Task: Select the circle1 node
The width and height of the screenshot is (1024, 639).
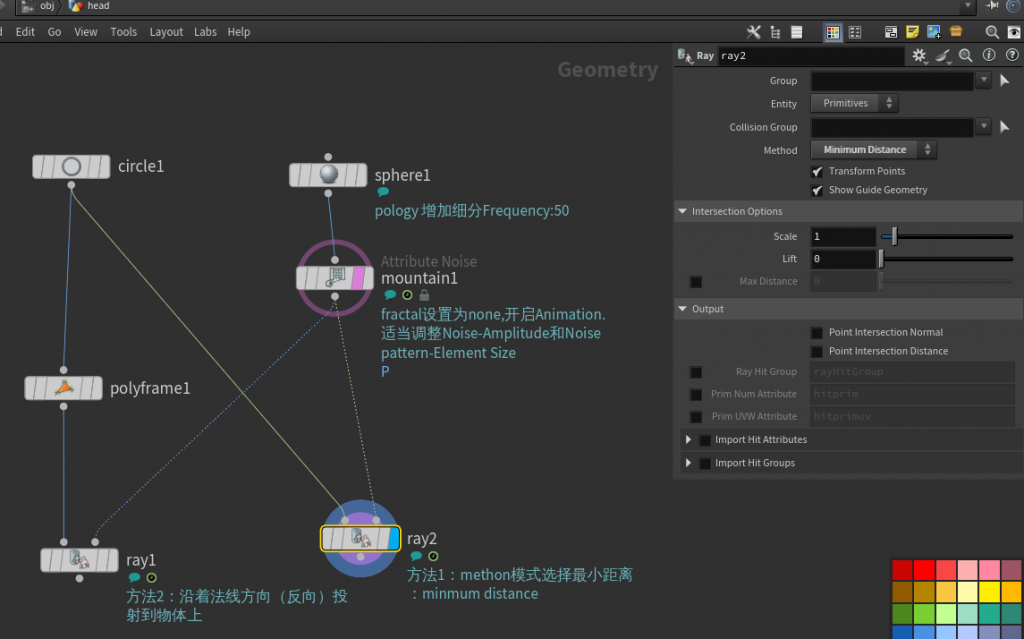Action: pos(70,166)
